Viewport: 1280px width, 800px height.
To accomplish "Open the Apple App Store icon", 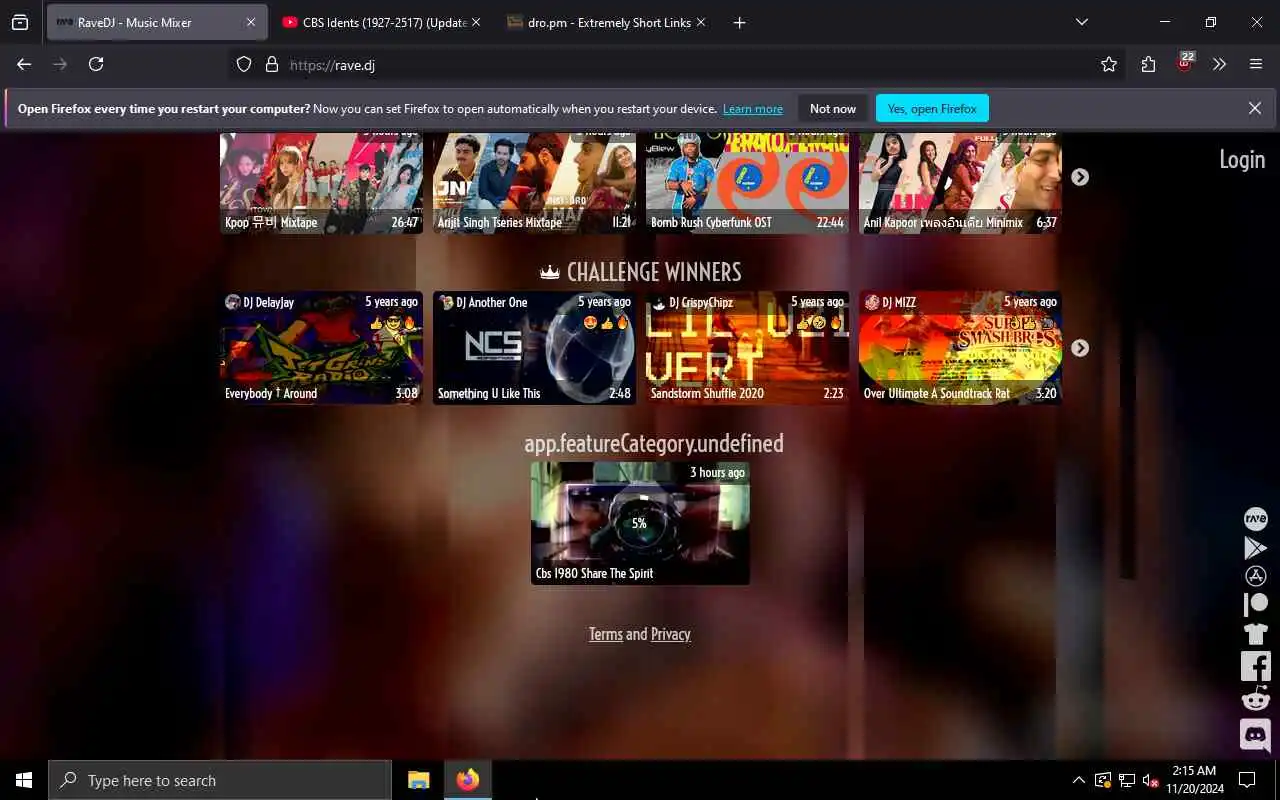I will pyautogui.click(x=1255, y=576).
